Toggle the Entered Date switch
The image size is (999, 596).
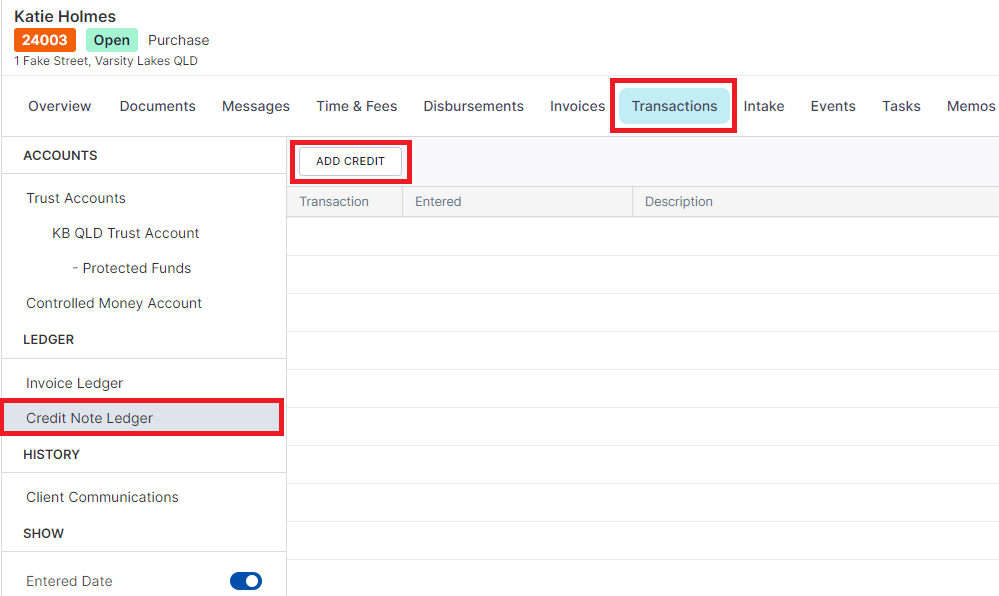tap(246, 581)
